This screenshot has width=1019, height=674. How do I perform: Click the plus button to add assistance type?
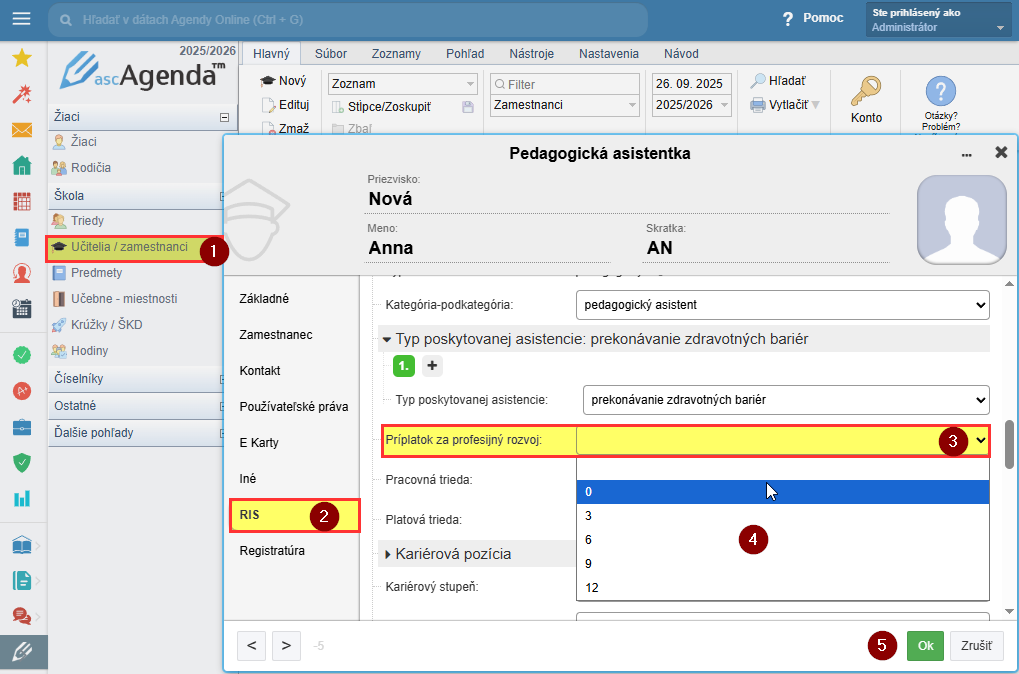point(432,366)
